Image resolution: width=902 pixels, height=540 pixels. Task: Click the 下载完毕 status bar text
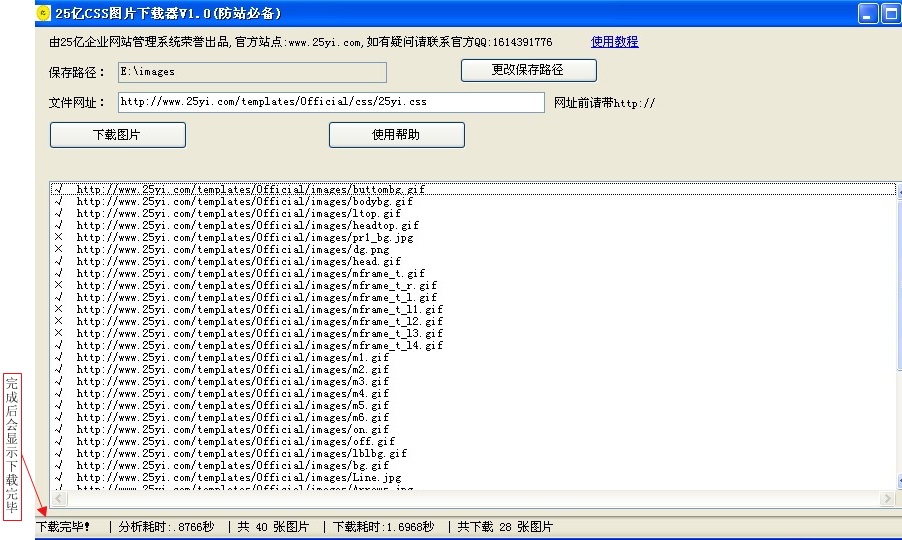(63, 527)
